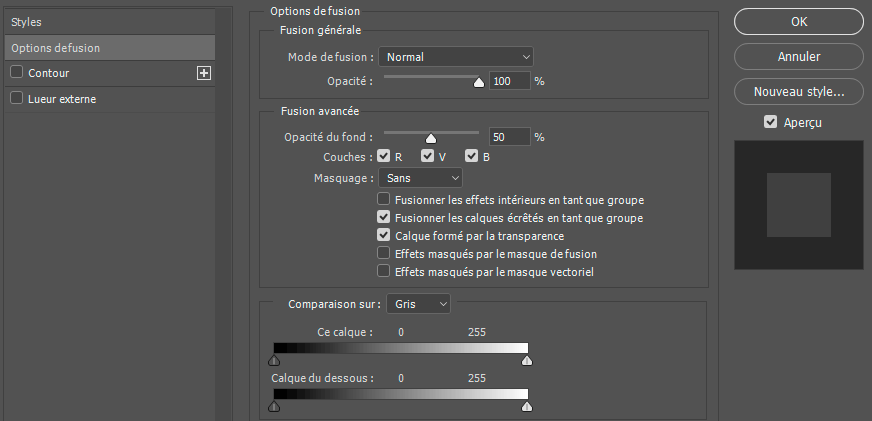Toggle the R channel checkbox
The width and height of the screenshot is (872, 421).
(x=383, y=157)
